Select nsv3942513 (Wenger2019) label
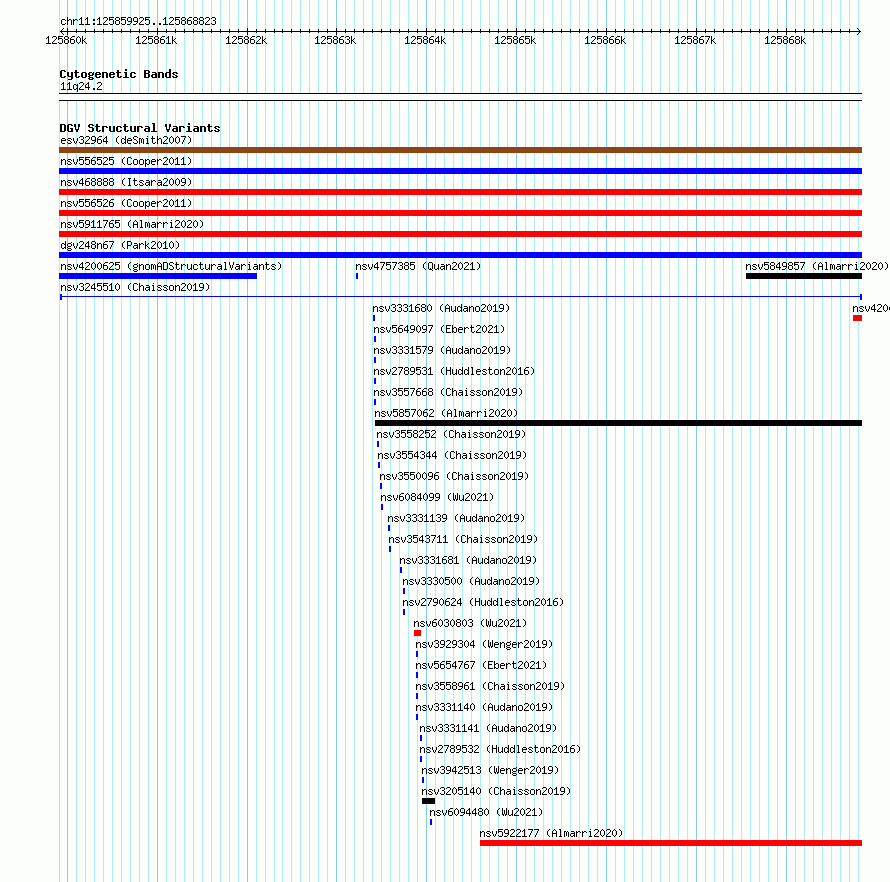This screenshot has width=890, height=882. (490, 770)
